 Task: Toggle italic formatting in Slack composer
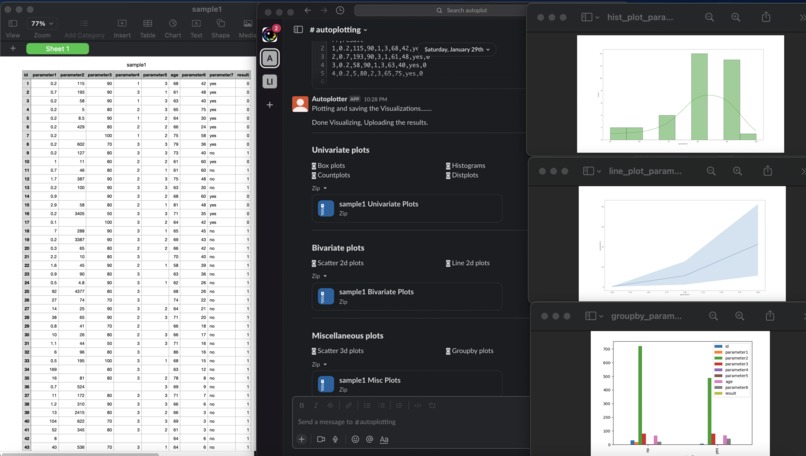pos(316,405)
